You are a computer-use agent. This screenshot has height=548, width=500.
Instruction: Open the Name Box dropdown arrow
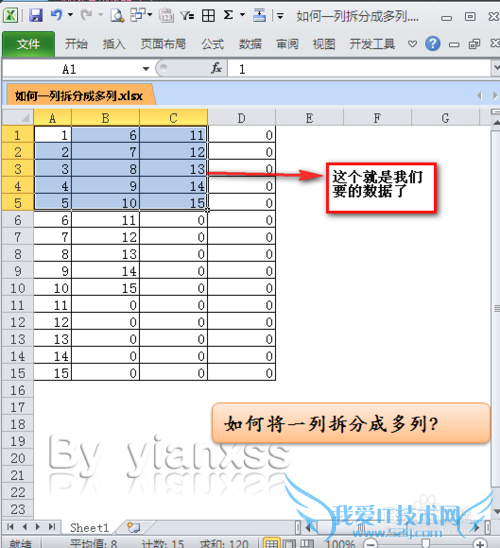pyautogui.click(x=146, y=68)
